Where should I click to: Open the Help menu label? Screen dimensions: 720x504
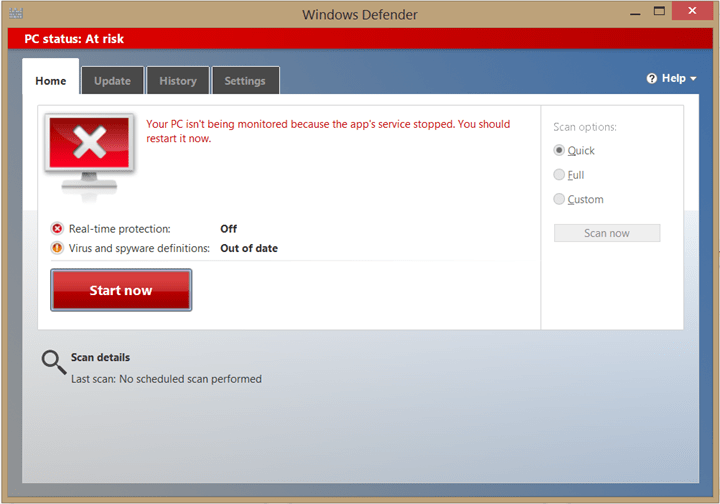674,78
